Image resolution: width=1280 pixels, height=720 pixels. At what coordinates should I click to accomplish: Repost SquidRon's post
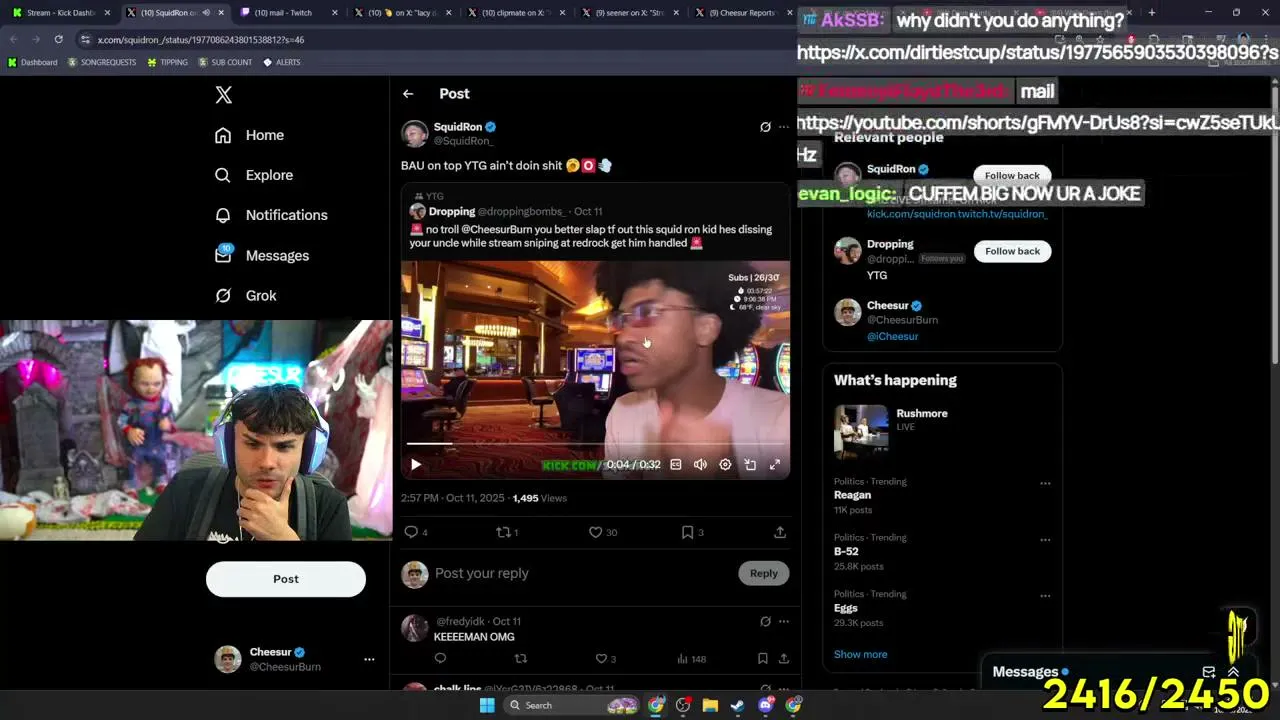[x=503, y=532]
